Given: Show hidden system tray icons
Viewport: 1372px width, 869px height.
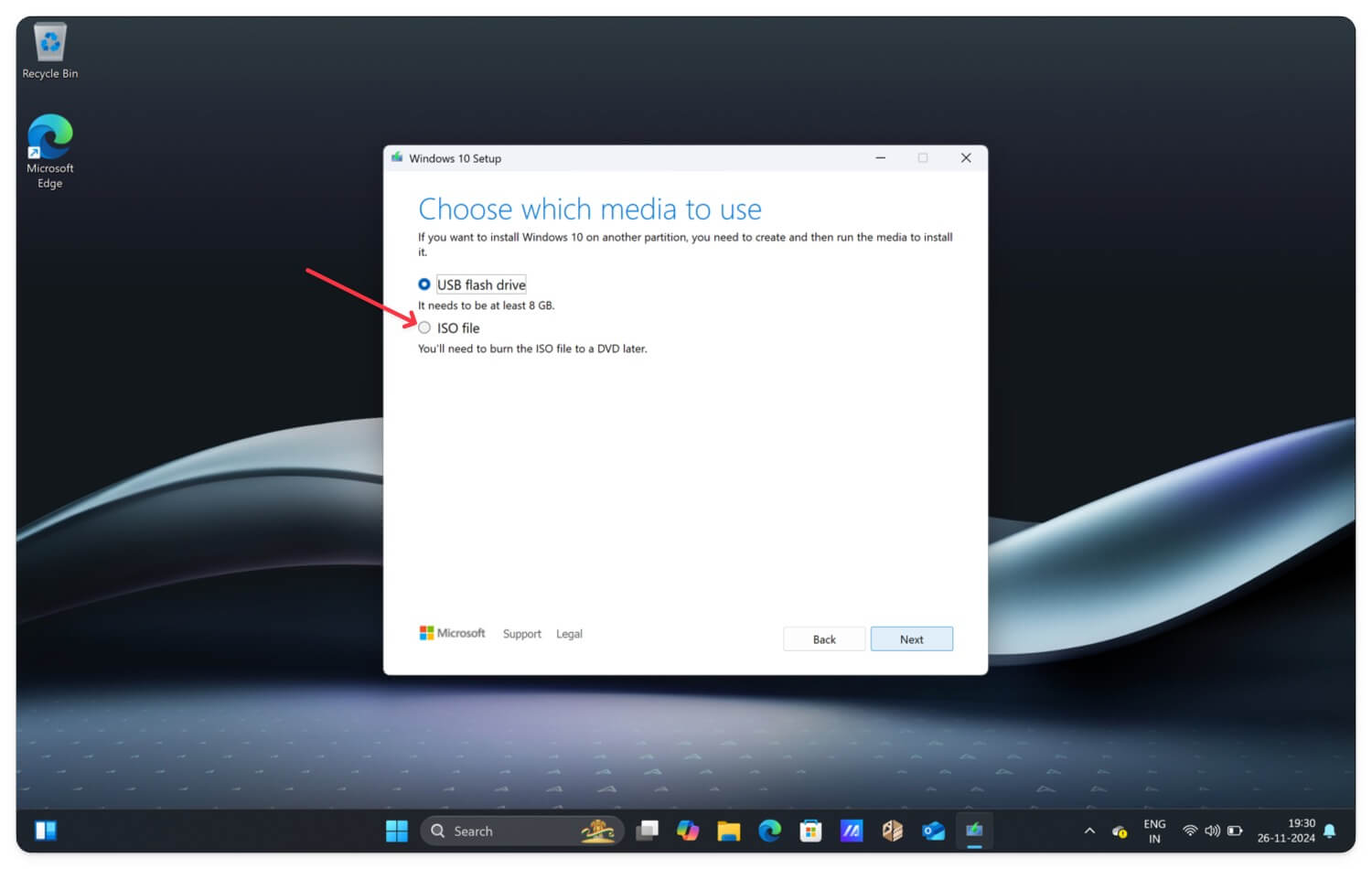Looking at the screenshot, I should (x=1089, y=831).
